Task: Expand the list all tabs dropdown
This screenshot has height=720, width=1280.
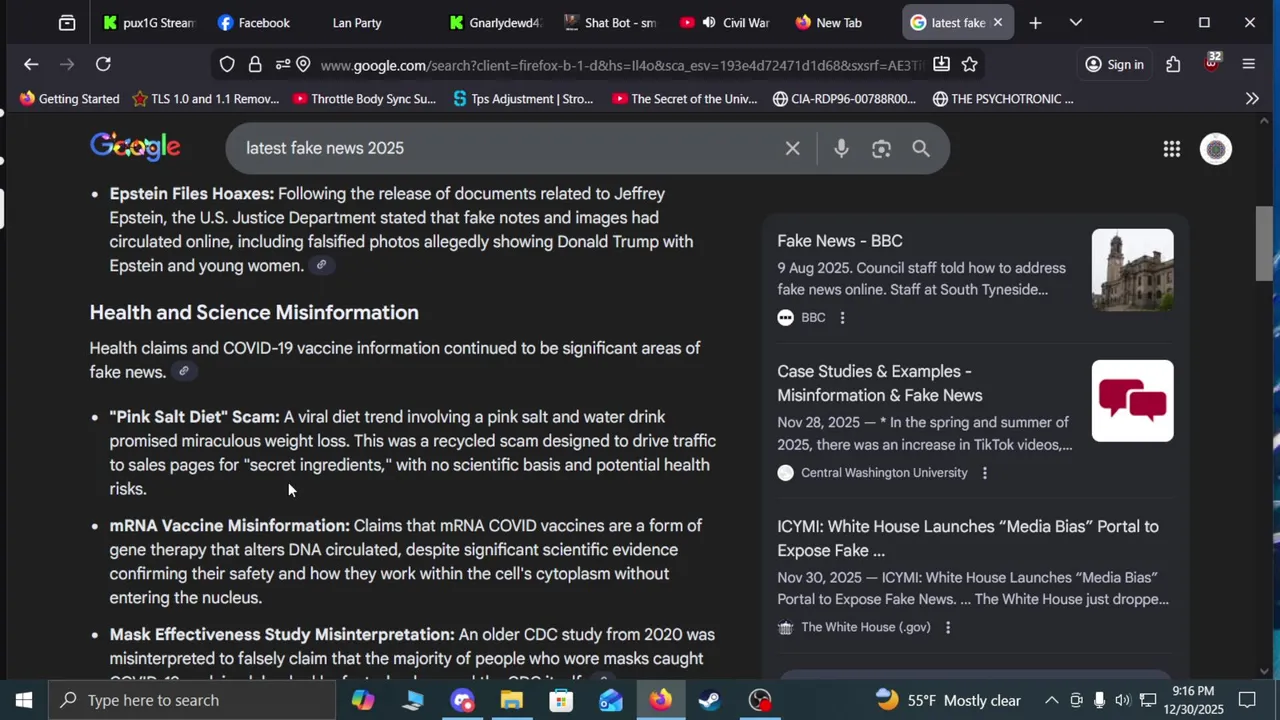Action: click(1076, 22)
